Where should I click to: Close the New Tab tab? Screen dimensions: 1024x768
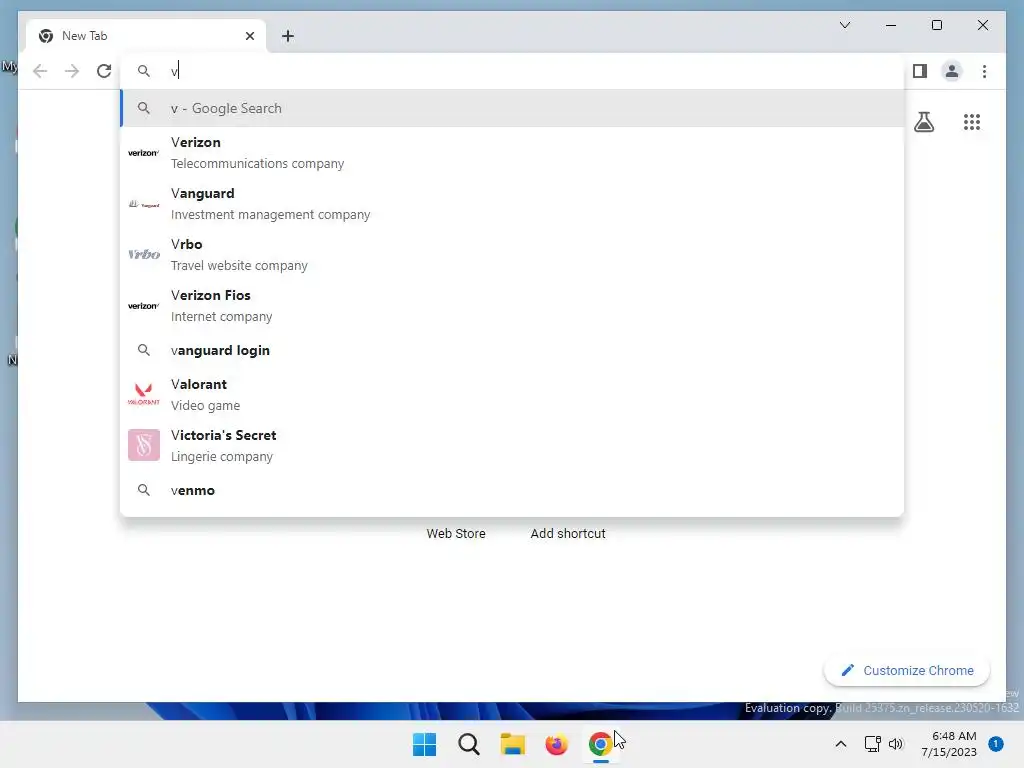tap(249, 36)
